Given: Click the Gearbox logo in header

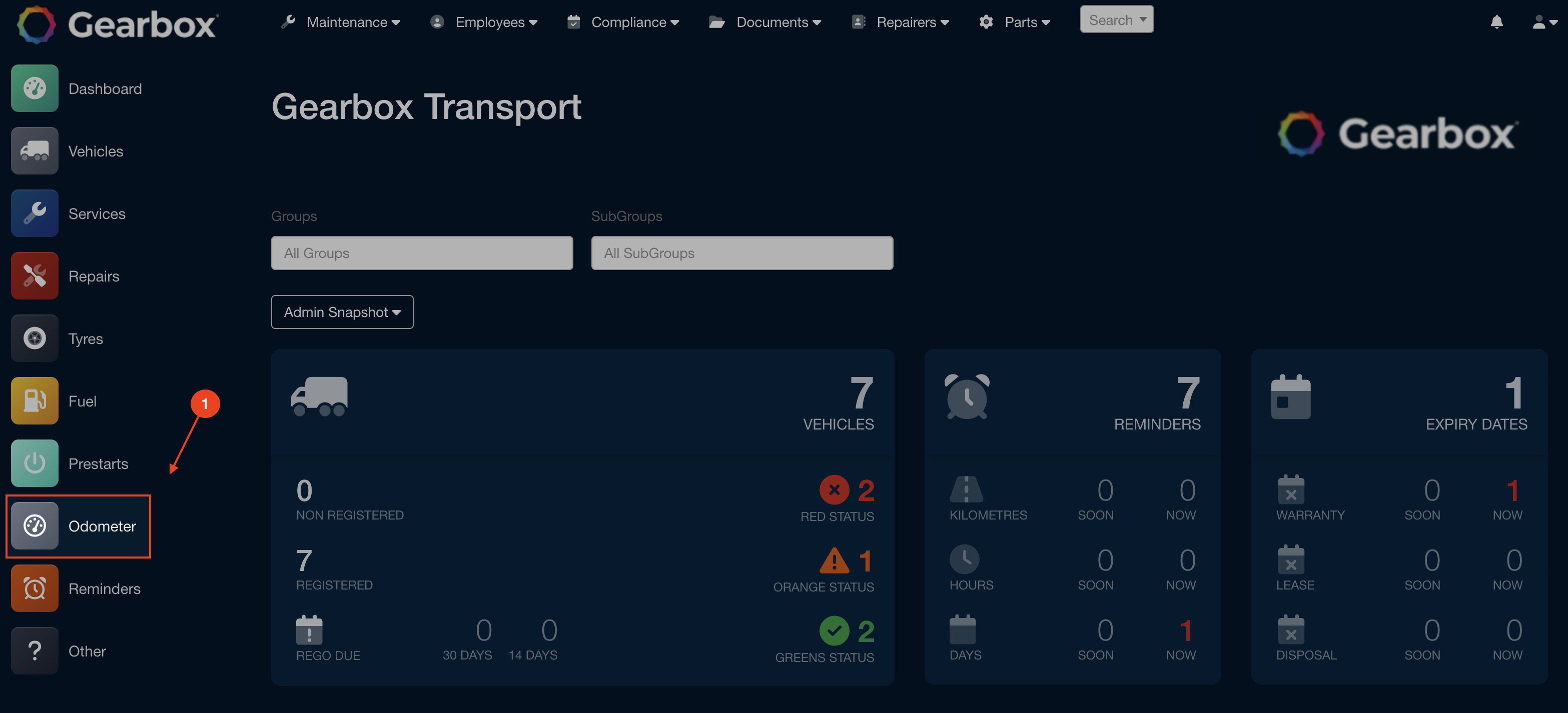Looking at the screenshot, I should coord(118,25).
